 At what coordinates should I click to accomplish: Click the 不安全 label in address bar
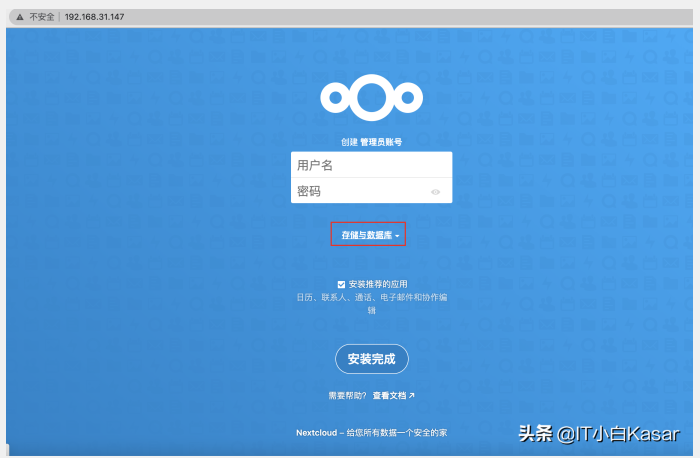[x=42, y=17]
